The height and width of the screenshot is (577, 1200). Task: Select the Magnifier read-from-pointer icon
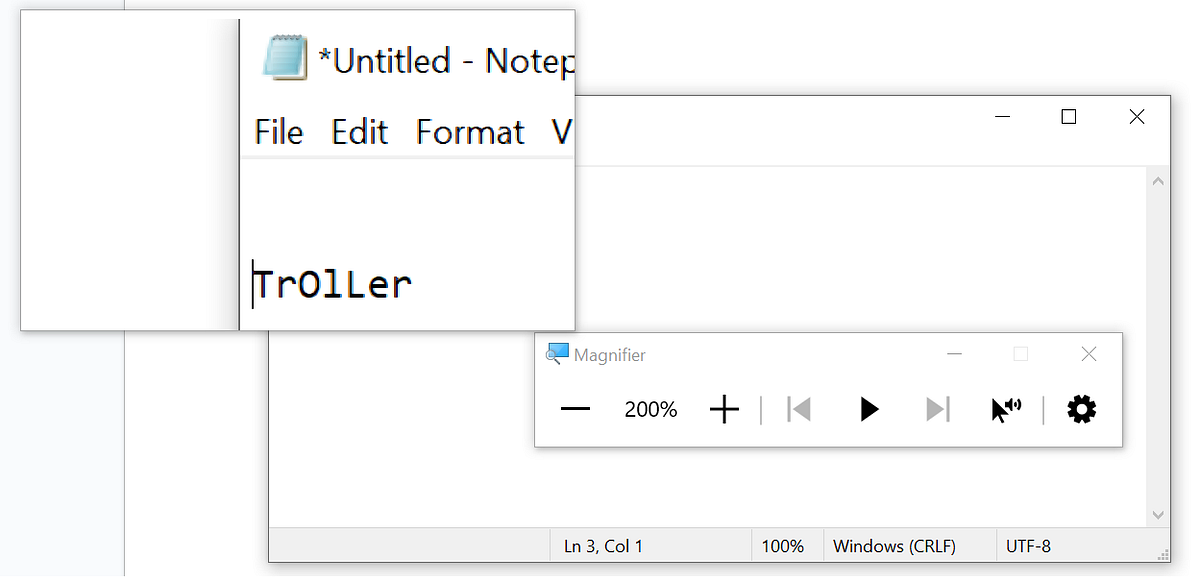pos(1006,409)
